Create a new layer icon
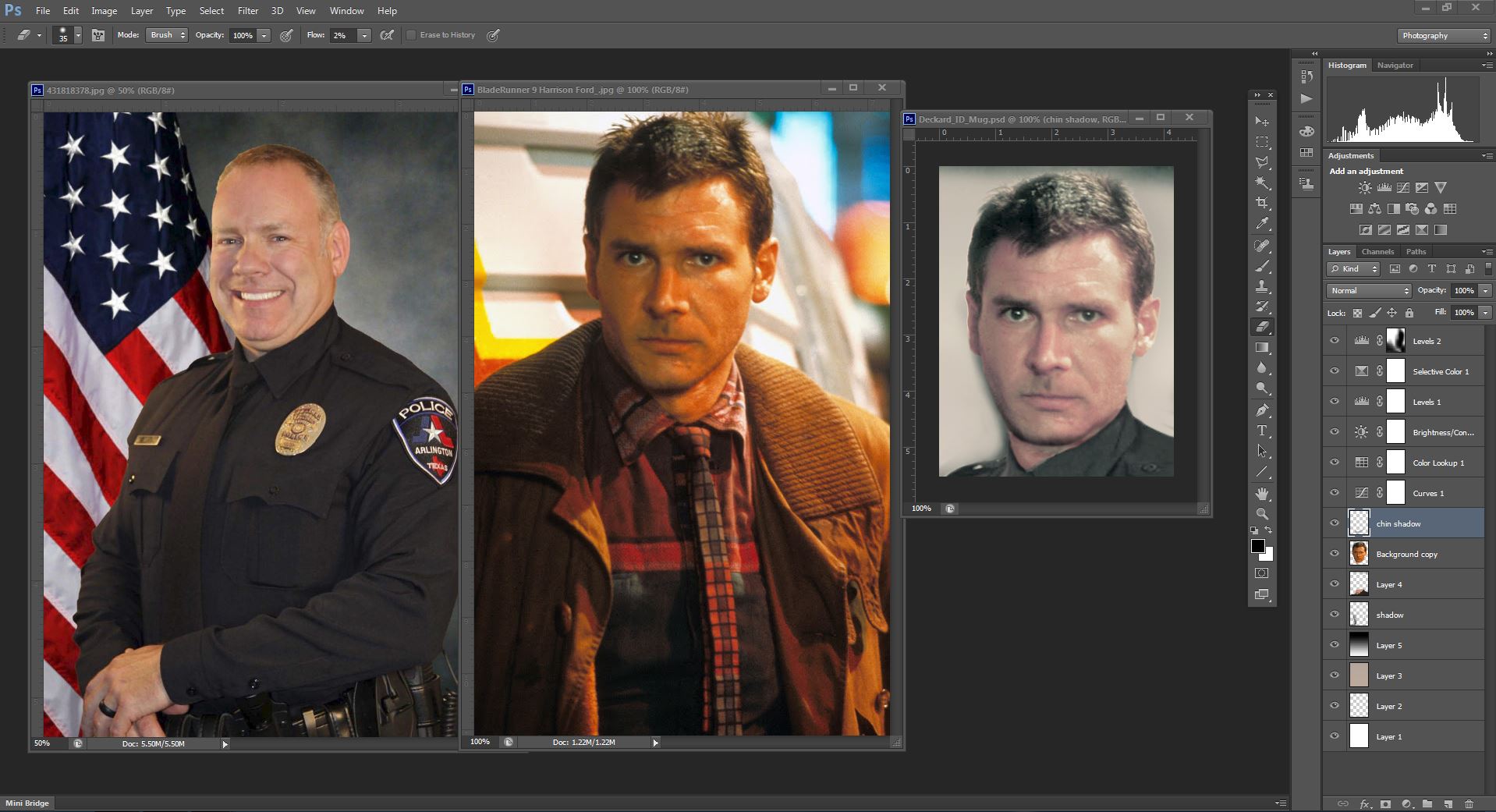The height and width of the screenshot is (812, 1496). tap(1448, 803)
